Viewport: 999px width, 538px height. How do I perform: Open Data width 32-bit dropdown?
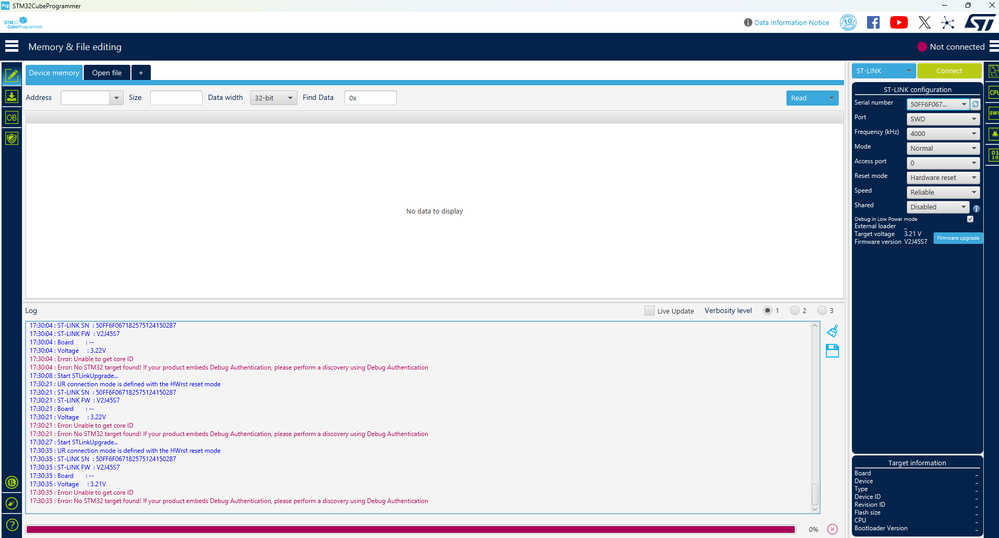(x=273, y=98)
